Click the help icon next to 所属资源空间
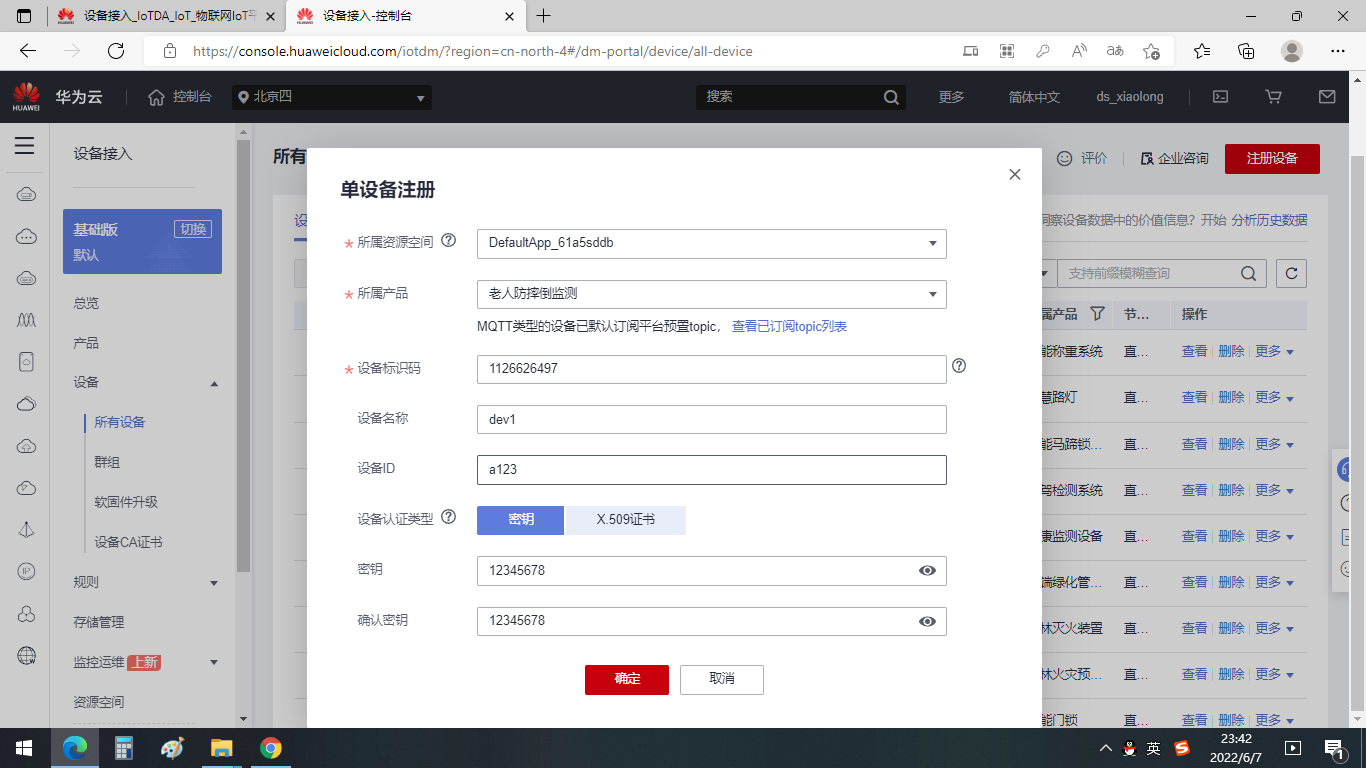Viewport: 1366px width, 768px height. (448, 240)
